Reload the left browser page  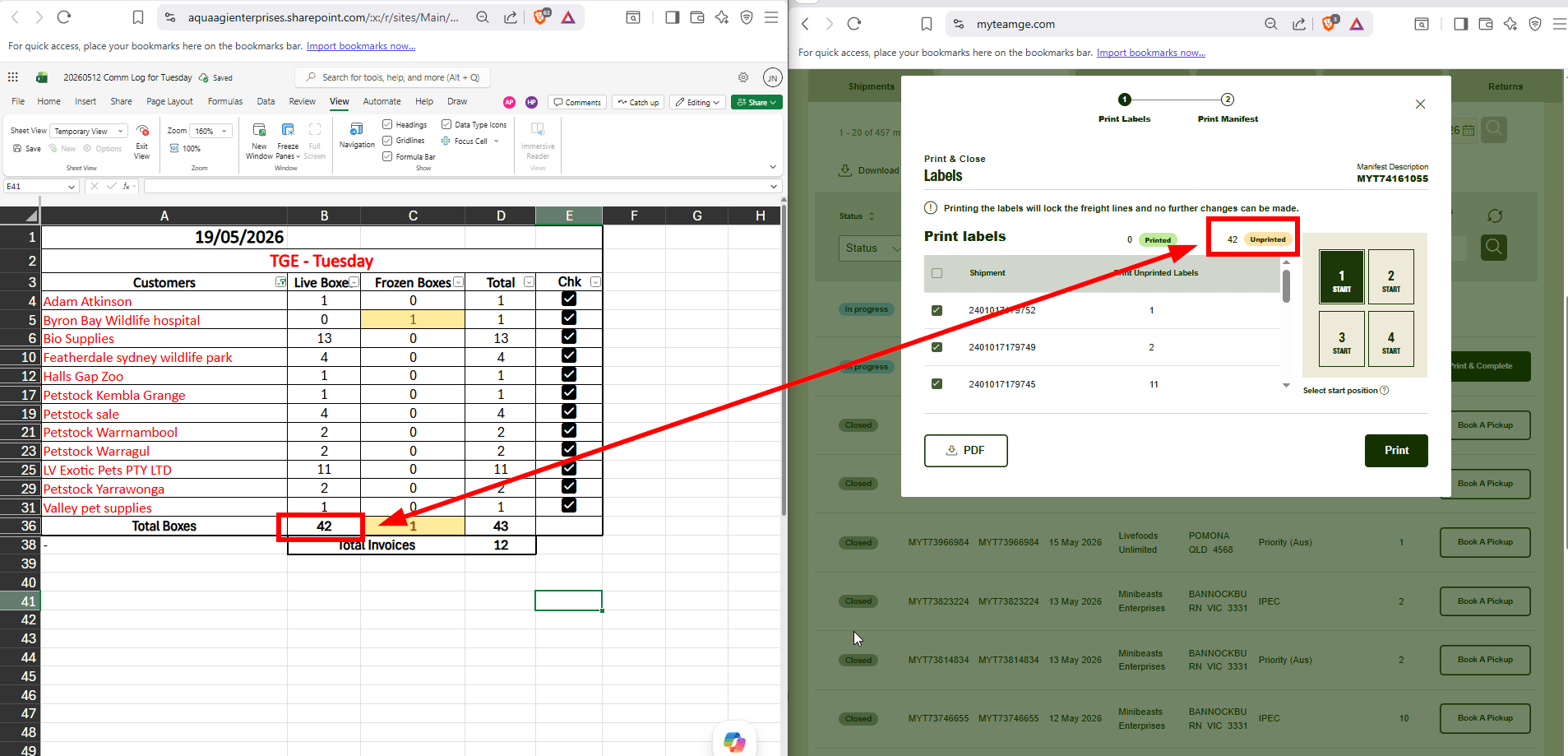click(x=64, y=17)
